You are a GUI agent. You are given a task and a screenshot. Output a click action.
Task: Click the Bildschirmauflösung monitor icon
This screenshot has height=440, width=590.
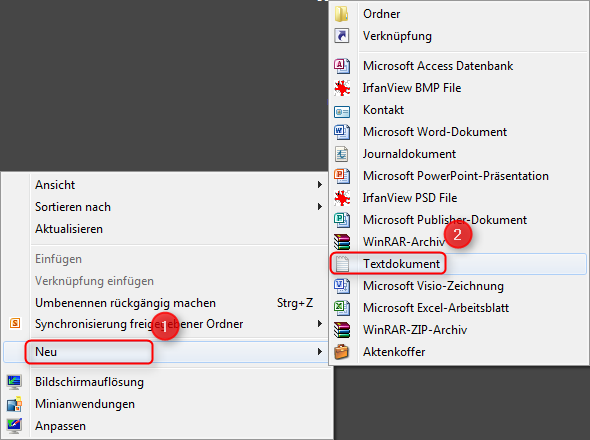click(14, 382)
